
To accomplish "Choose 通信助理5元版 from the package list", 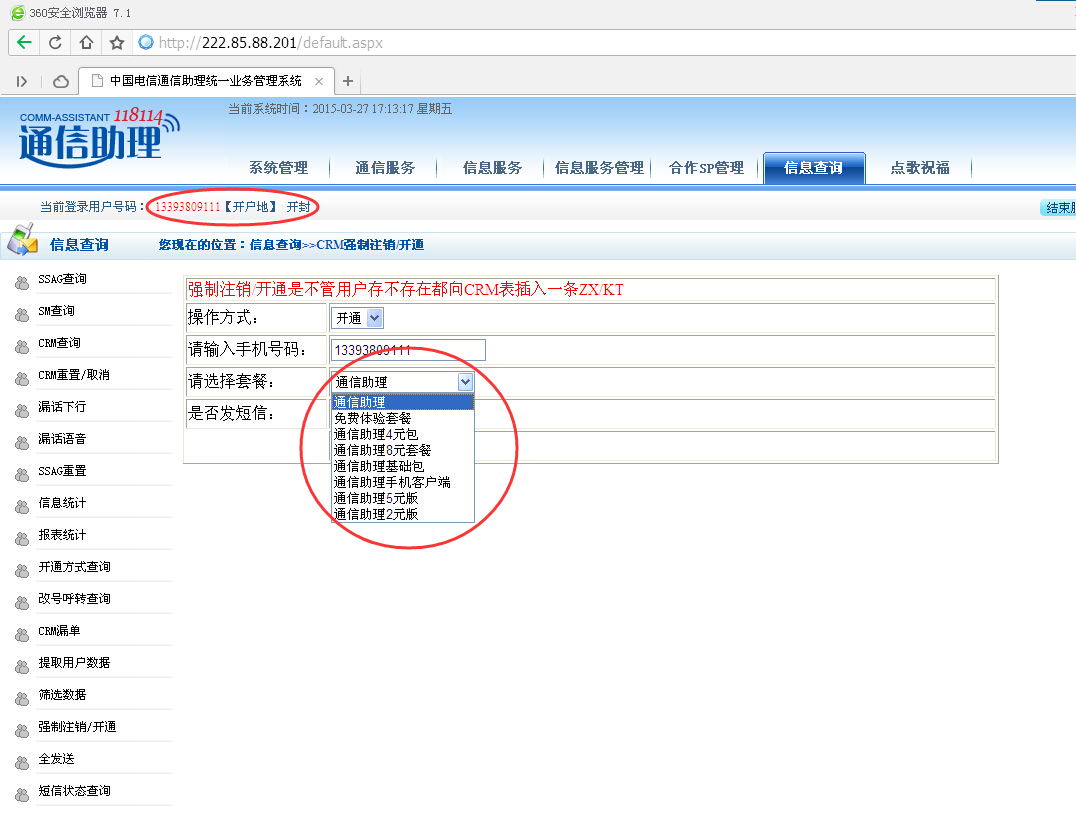I will point(403,498).
